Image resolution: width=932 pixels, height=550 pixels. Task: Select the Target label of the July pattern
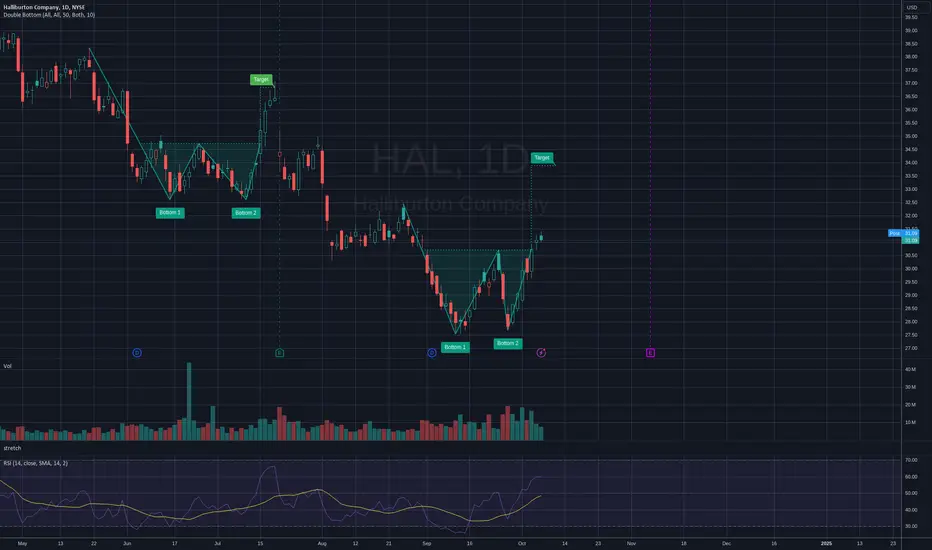point(261,79)
